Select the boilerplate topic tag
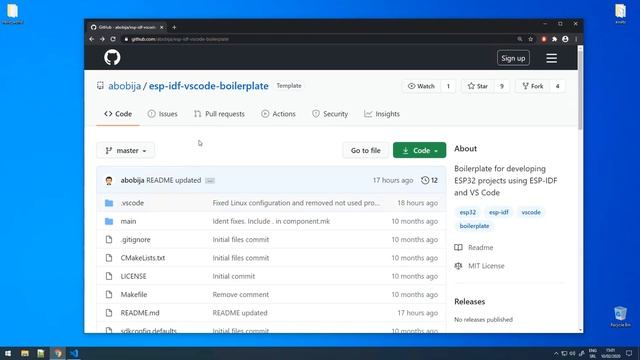 (474, 226)
